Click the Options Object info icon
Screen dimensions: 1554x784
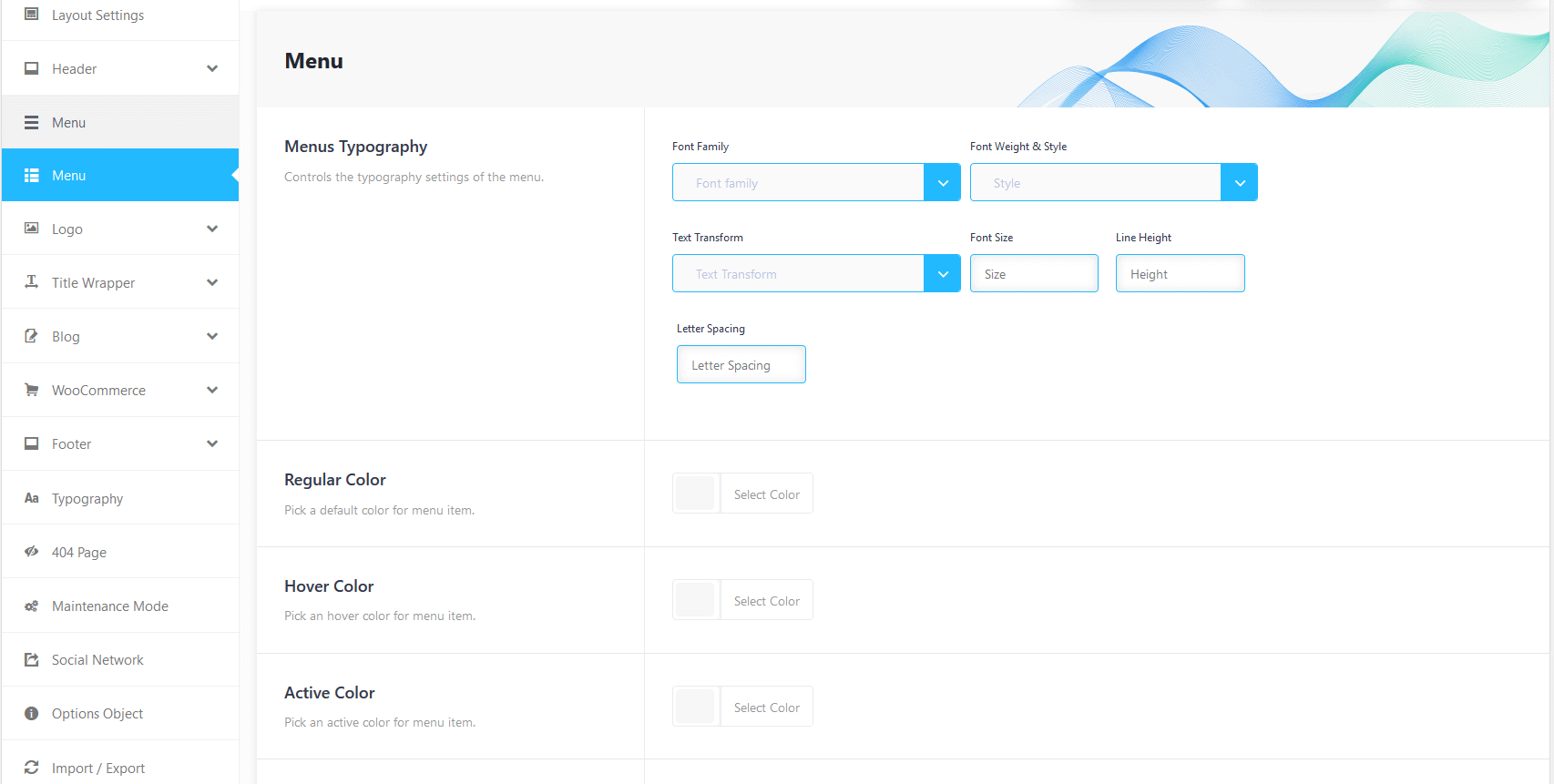32,713
